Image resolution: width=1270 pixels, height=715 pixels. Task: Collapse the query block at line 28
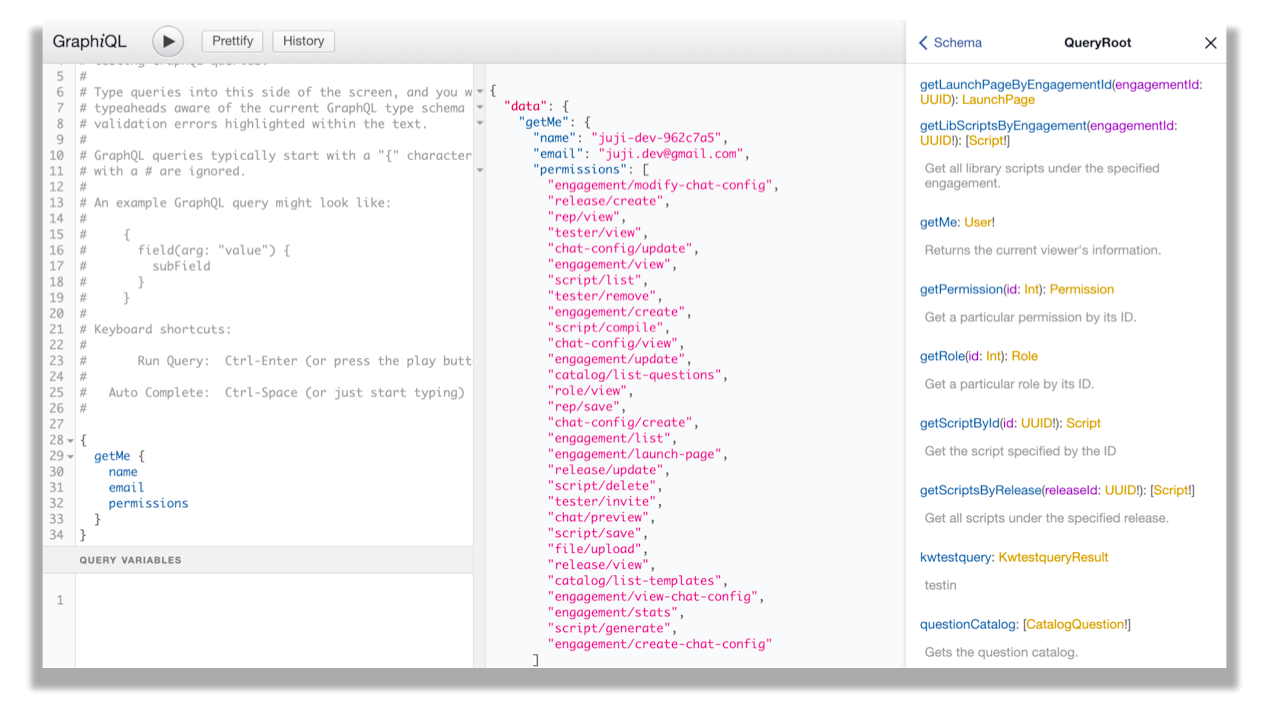click(70, 440)
